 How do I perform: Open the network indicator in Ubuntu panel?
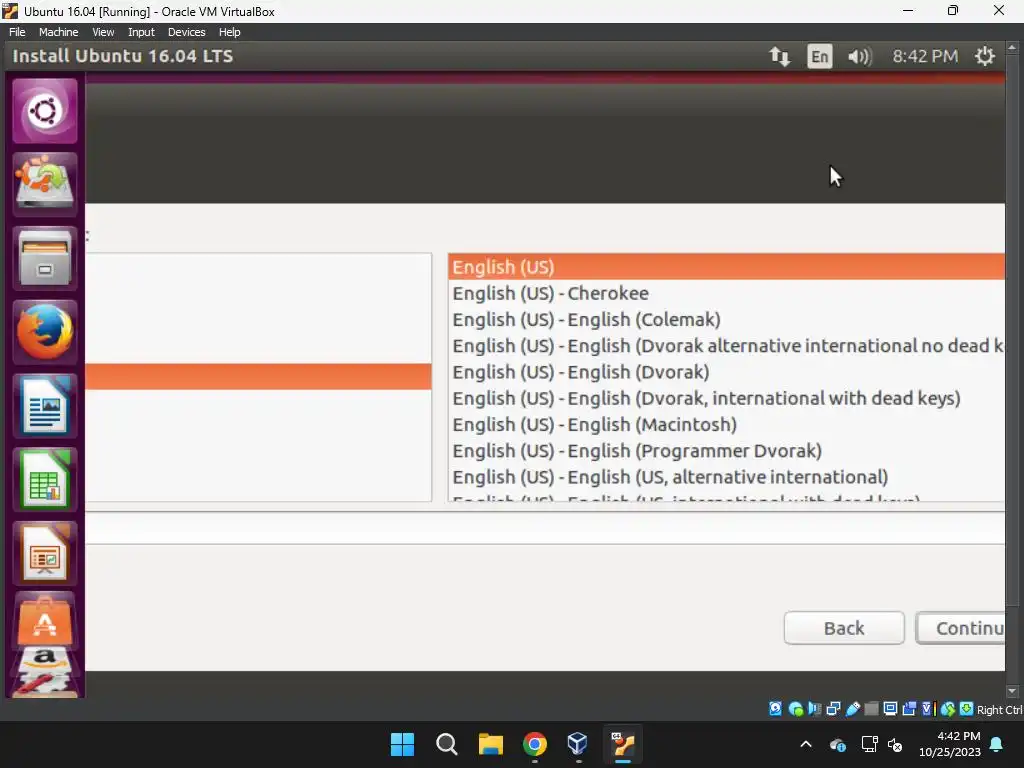pyautogui.click(x=779, y=56)
